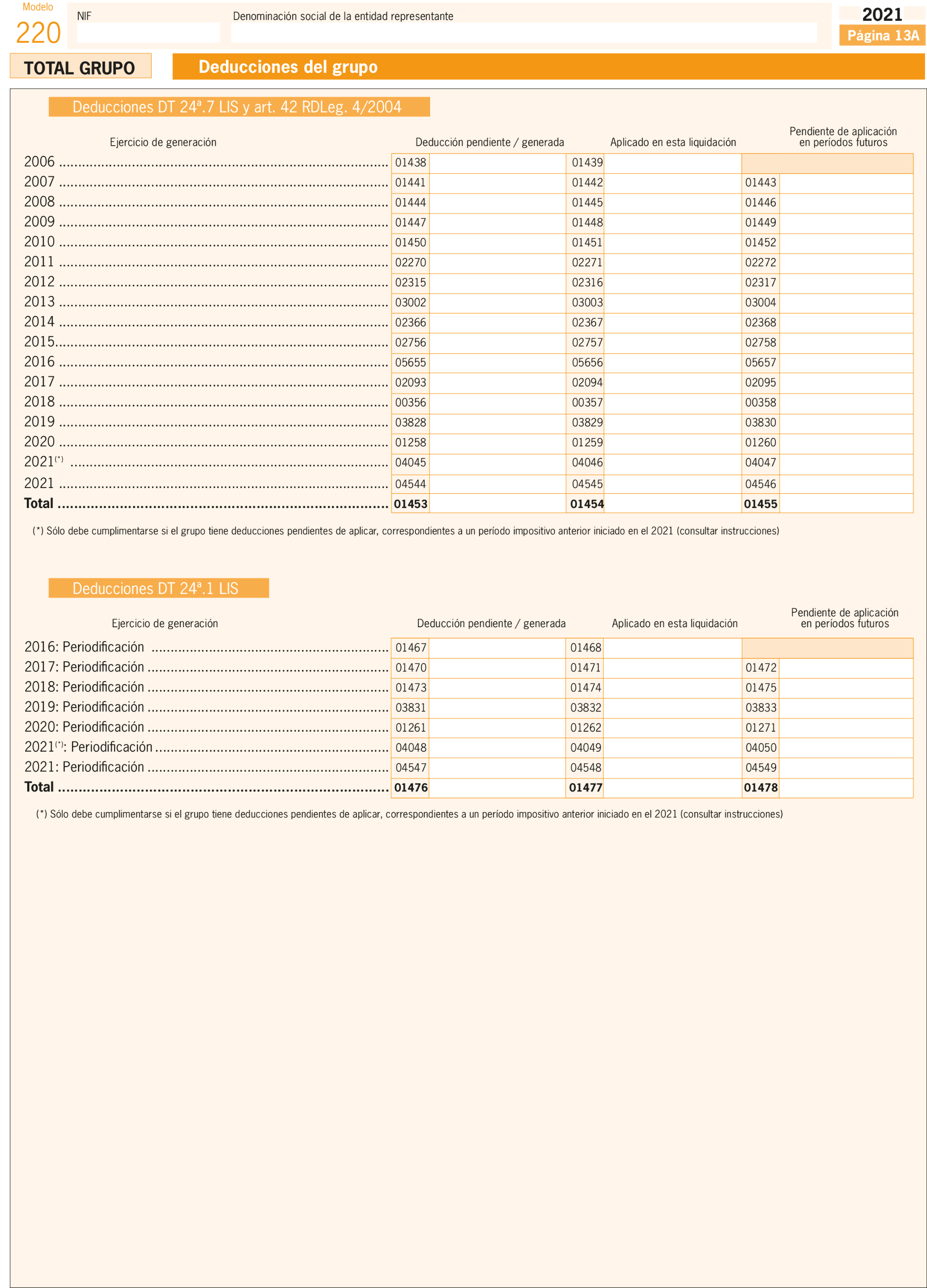Select field 03831 for 2019 Periodificación
Screen dimensions: 927x1288
497,708
